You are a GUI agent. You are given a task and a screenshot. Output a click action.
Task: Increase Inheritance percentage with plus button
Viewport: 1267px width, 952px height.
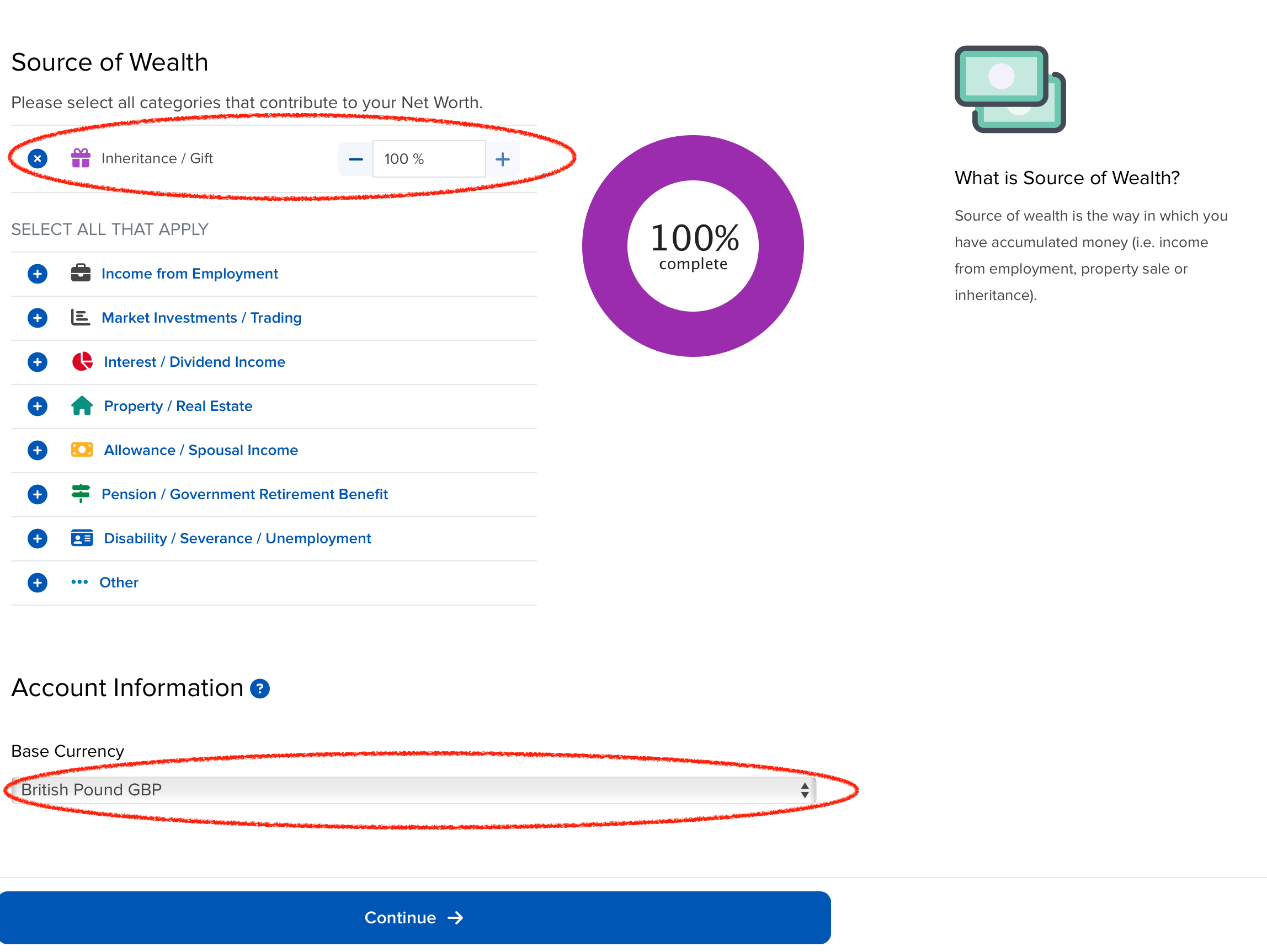(x=502, y=159)
